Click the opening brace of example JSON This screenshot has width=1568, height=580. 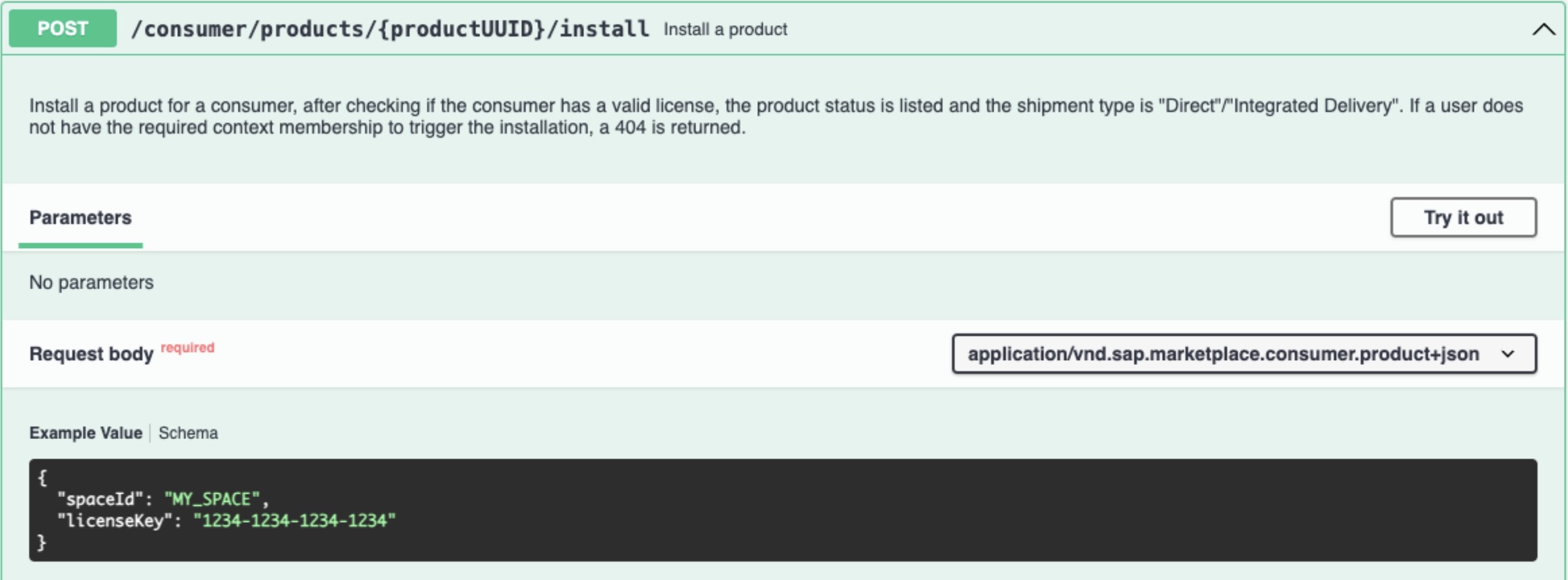(x=43, y=478)
